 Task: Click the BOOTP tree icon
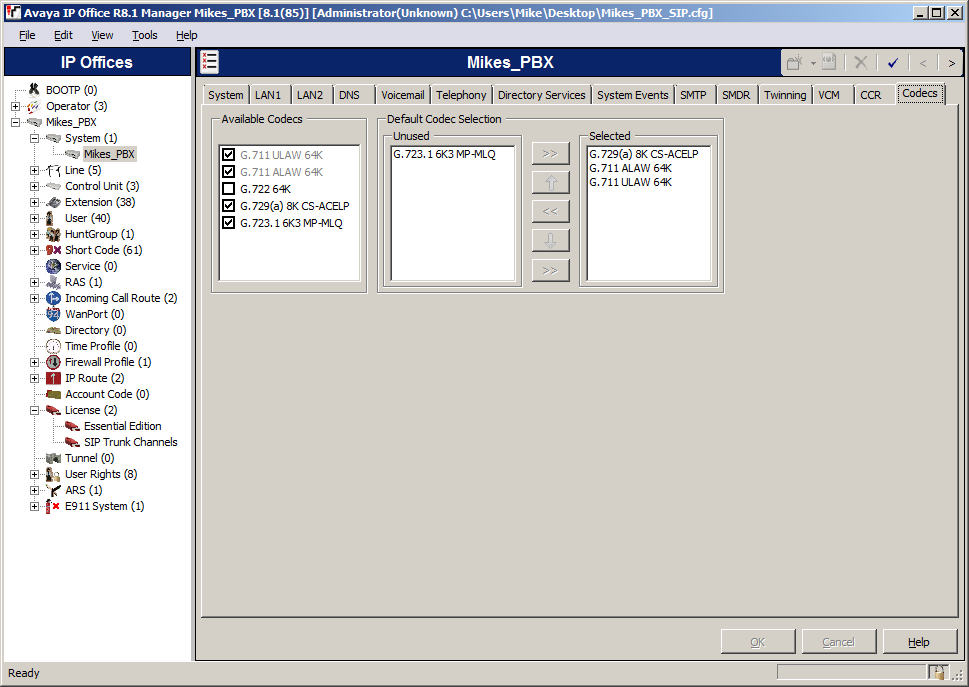pos(34,90)
